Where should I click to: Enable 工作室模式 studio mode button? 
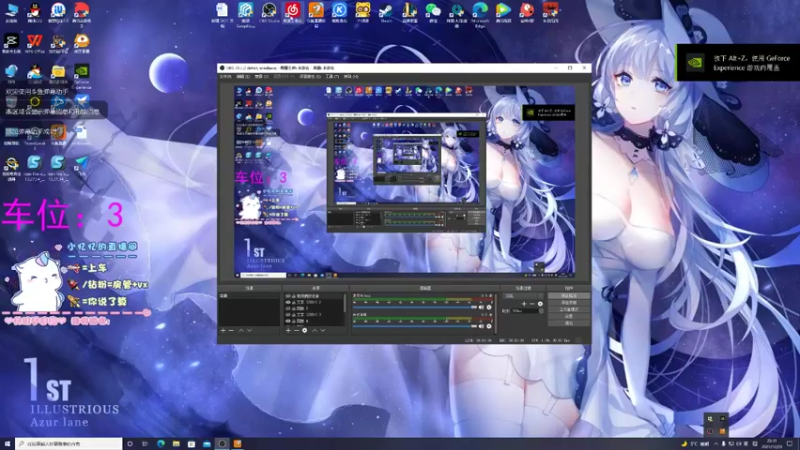(569, 309)
